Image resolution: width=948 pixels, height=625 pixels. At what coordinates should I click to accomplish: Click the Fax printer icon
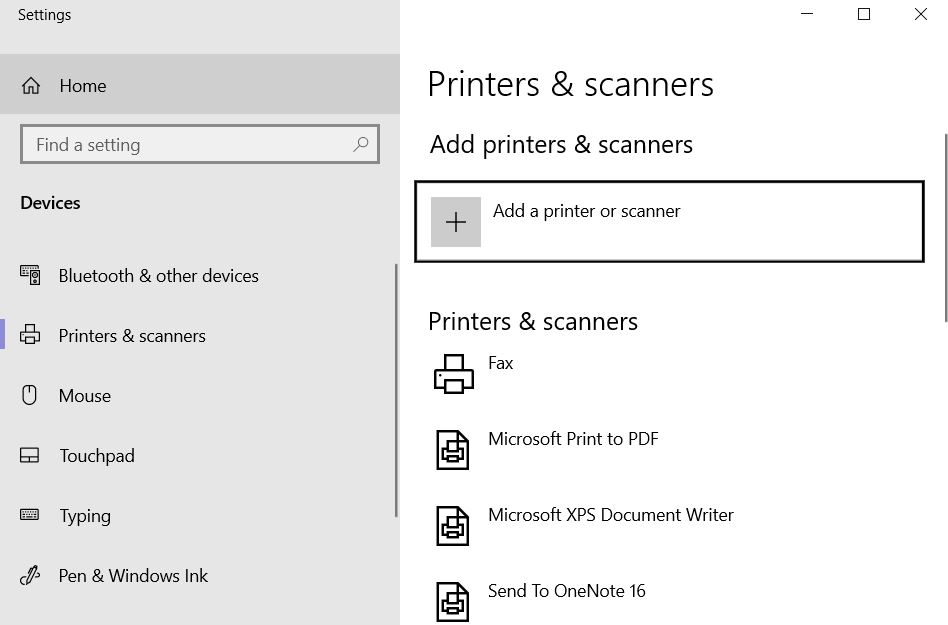pos(453,374)
